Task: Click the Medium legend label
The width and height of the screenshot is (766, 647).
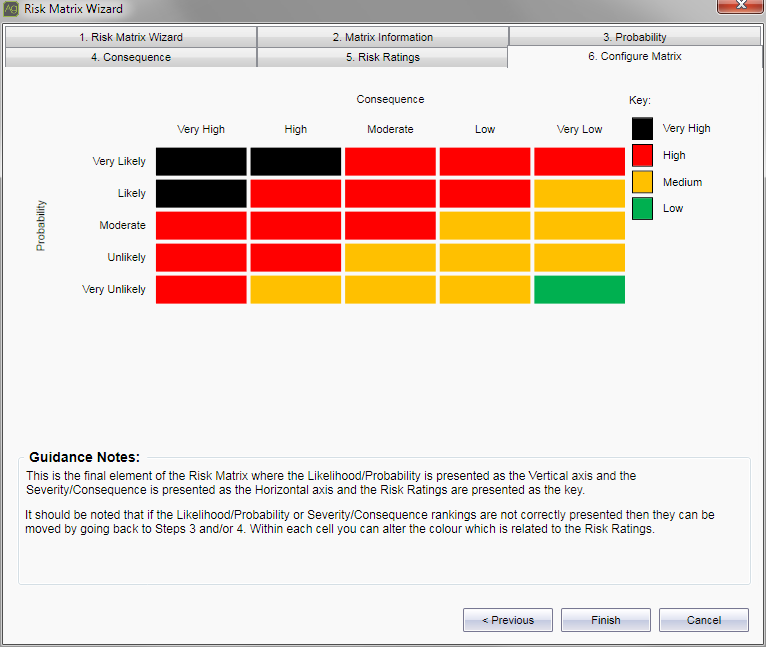Action: [682, 182]
